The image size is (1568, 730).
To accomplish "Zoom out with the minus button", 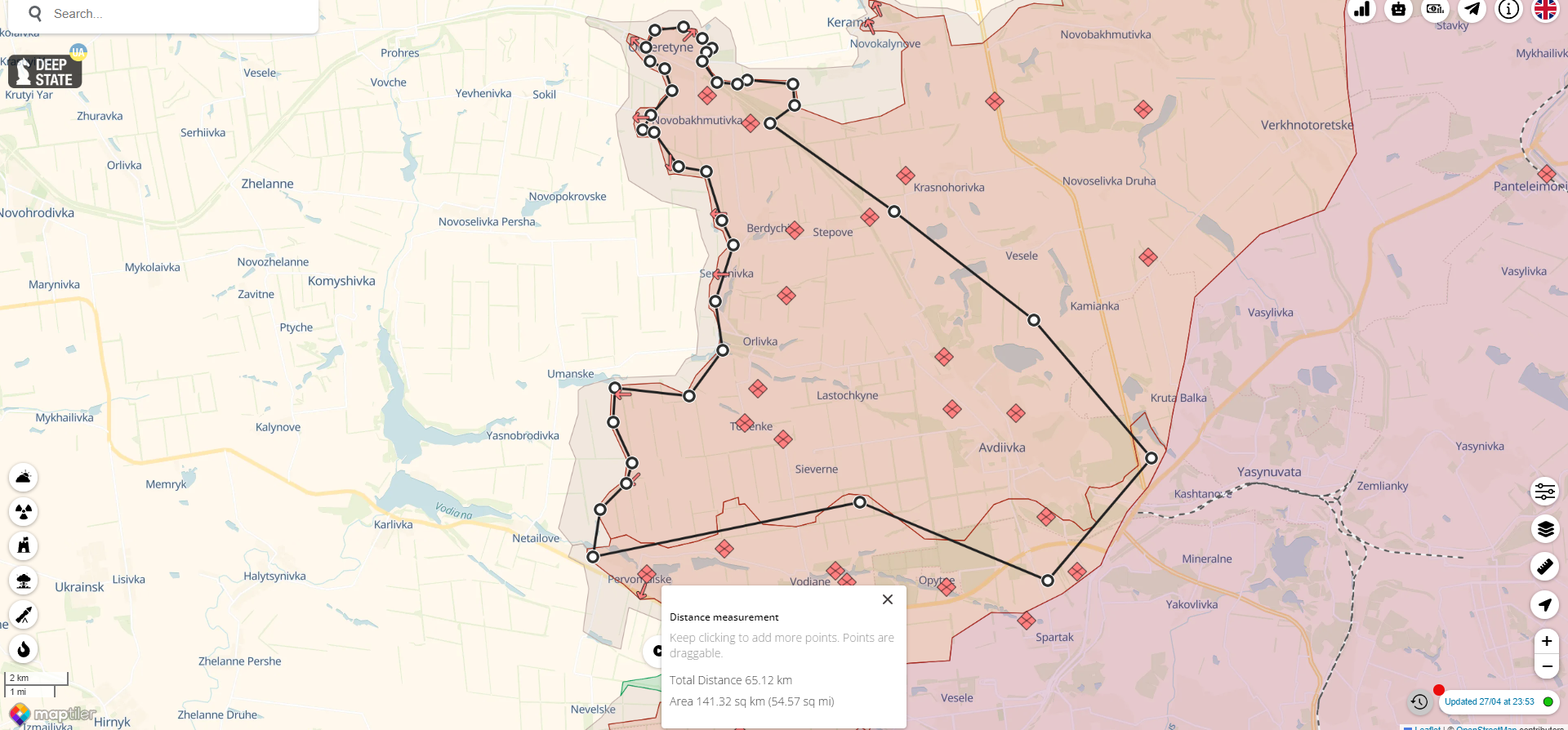I will 1547,666.
